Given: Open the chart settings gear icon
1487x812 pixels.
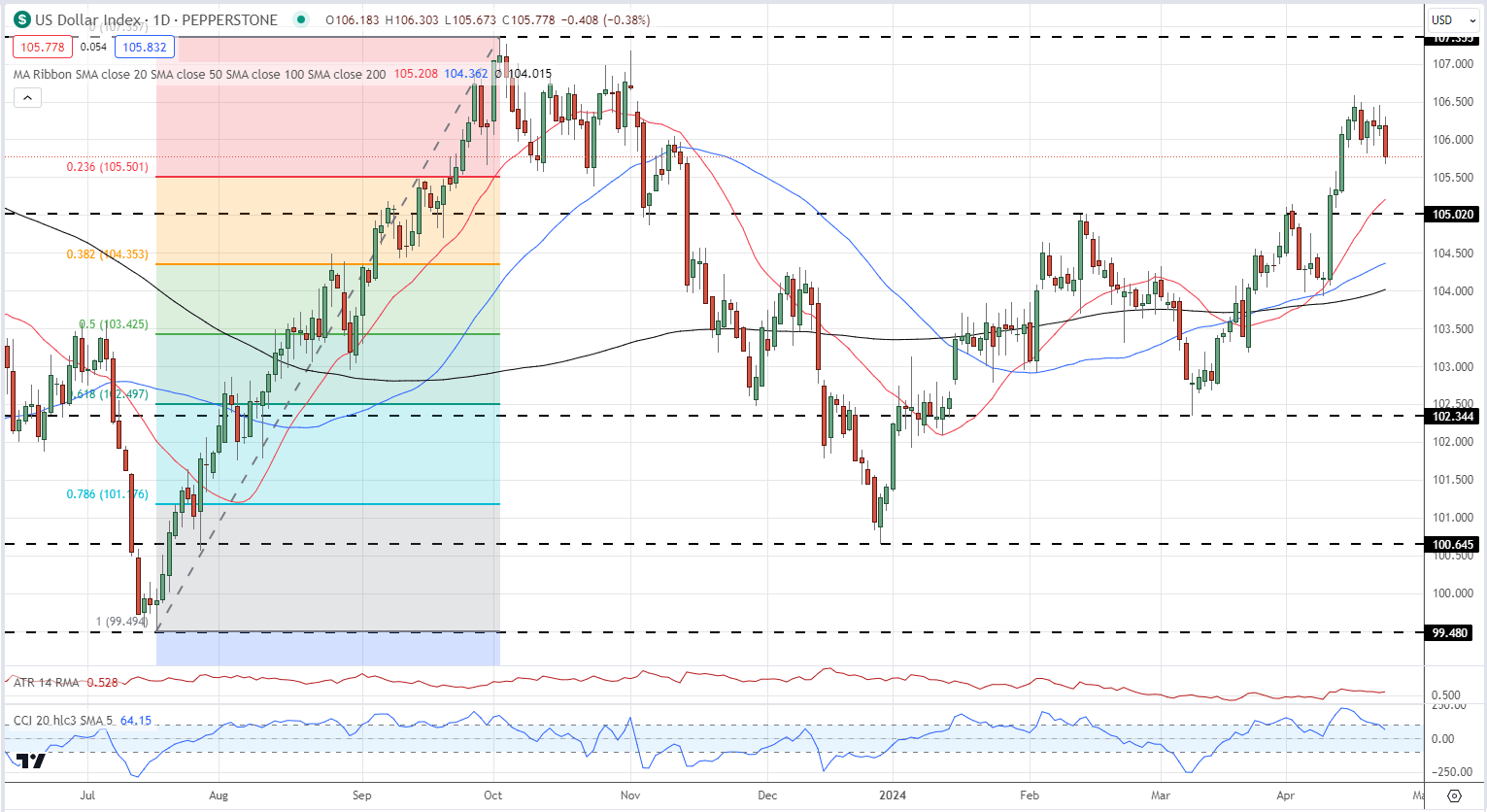Looking at the screenshot, I should [x=1454, y=795].
